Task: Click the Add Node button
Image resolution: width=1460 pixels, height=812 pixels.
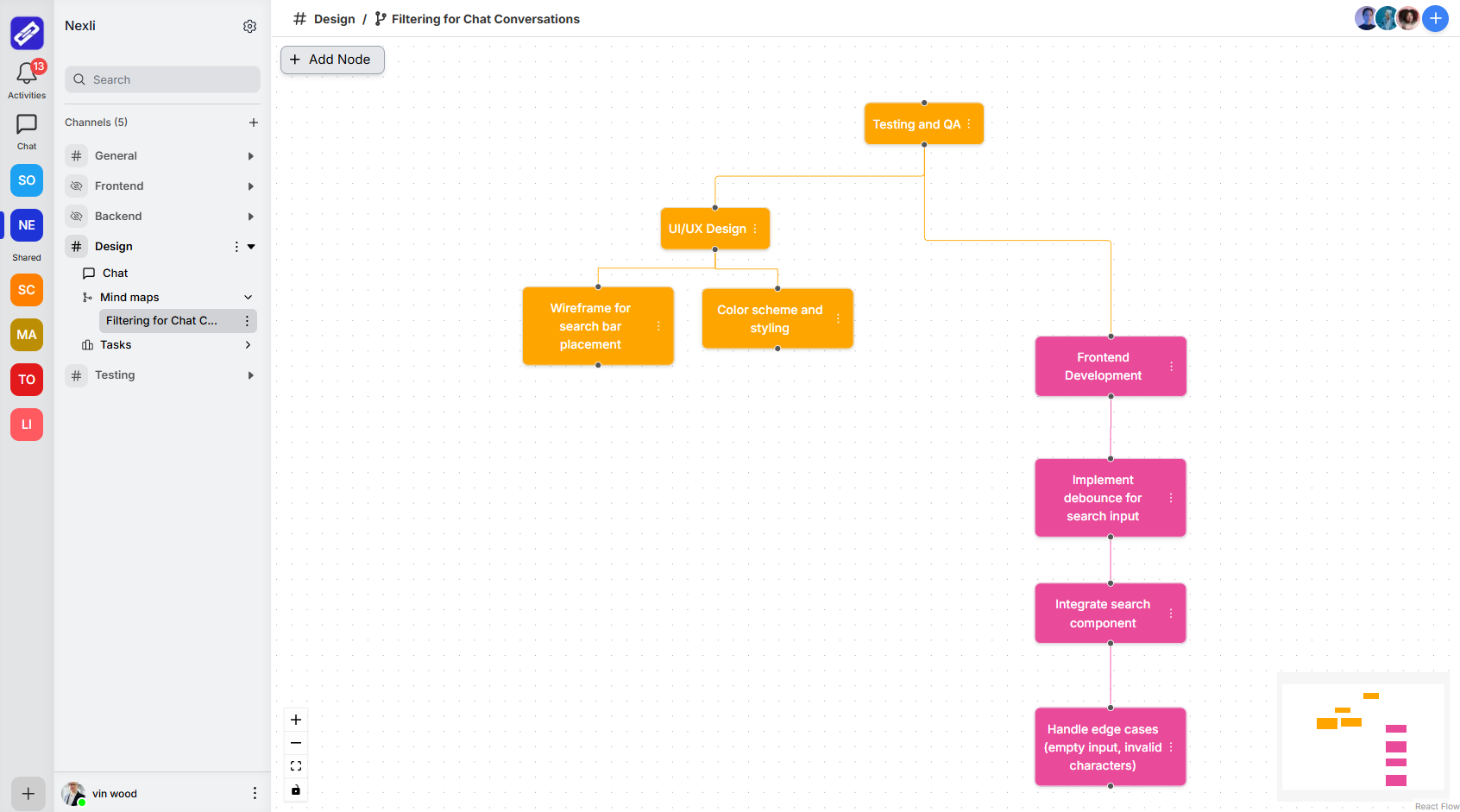Action: point(332,60)
